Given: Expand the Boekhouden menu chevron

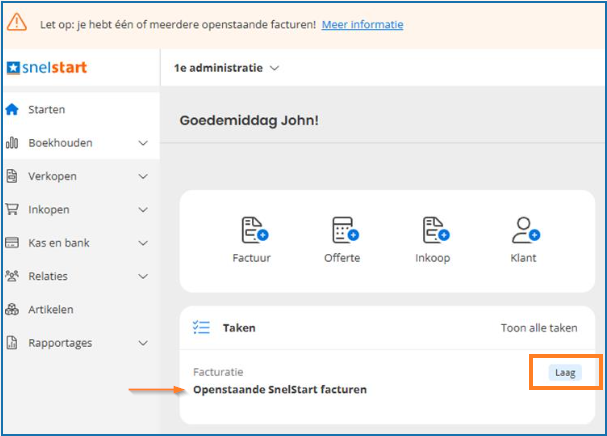Looking at the screenshot, I should [143, 143].
